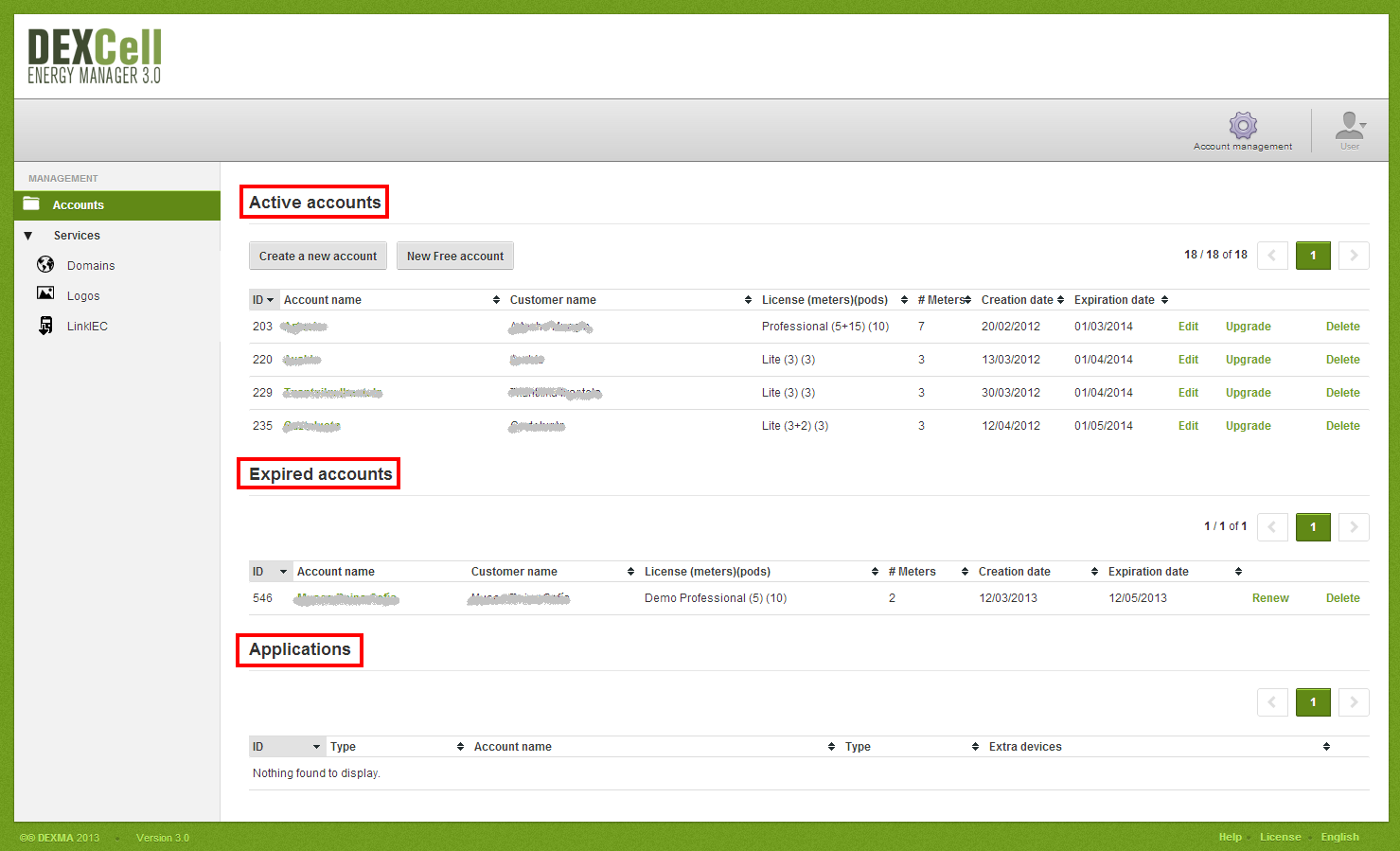Select page 1 of the Applications list
The image size is (1400, 851).
pyautogui.click(x=1313, y=702)
